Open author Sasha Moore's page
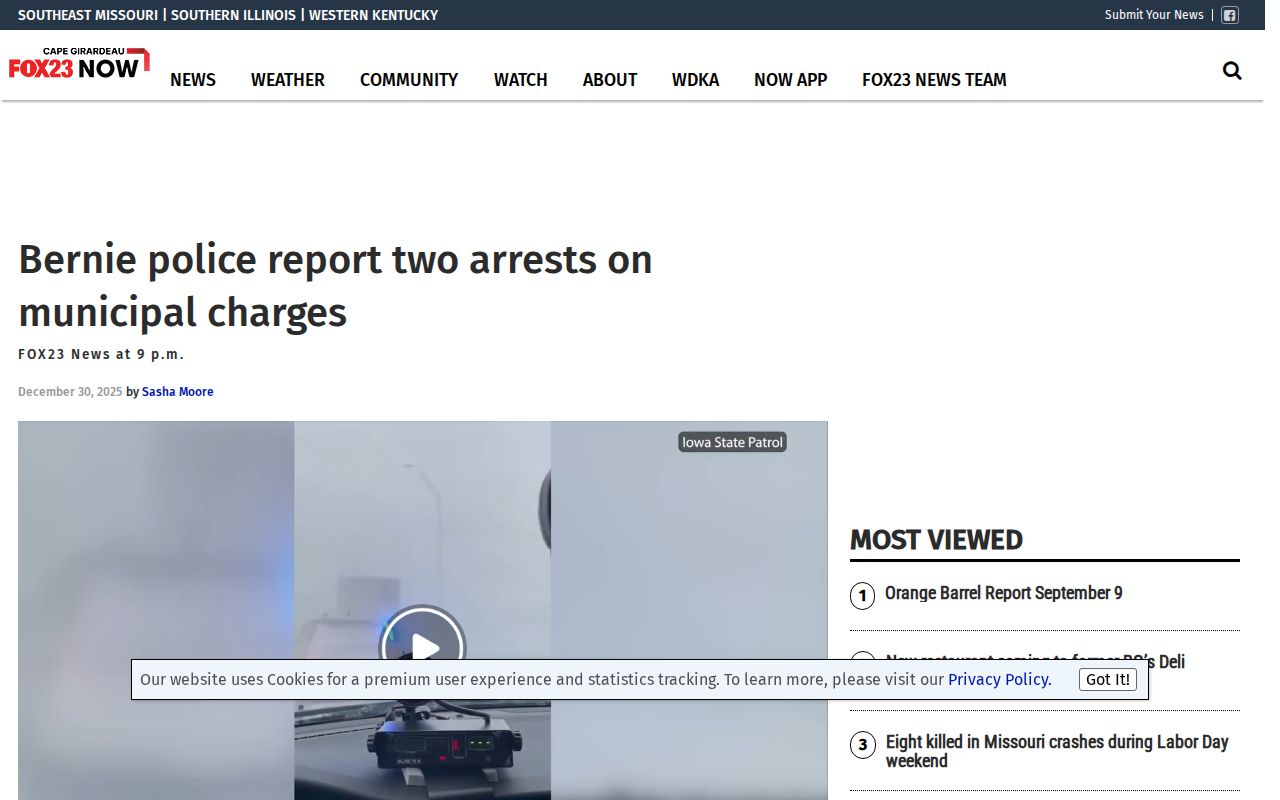Image resolution: width=1280 pixels, height=800 pixels. pyautogui.click(x=178, y=392)
